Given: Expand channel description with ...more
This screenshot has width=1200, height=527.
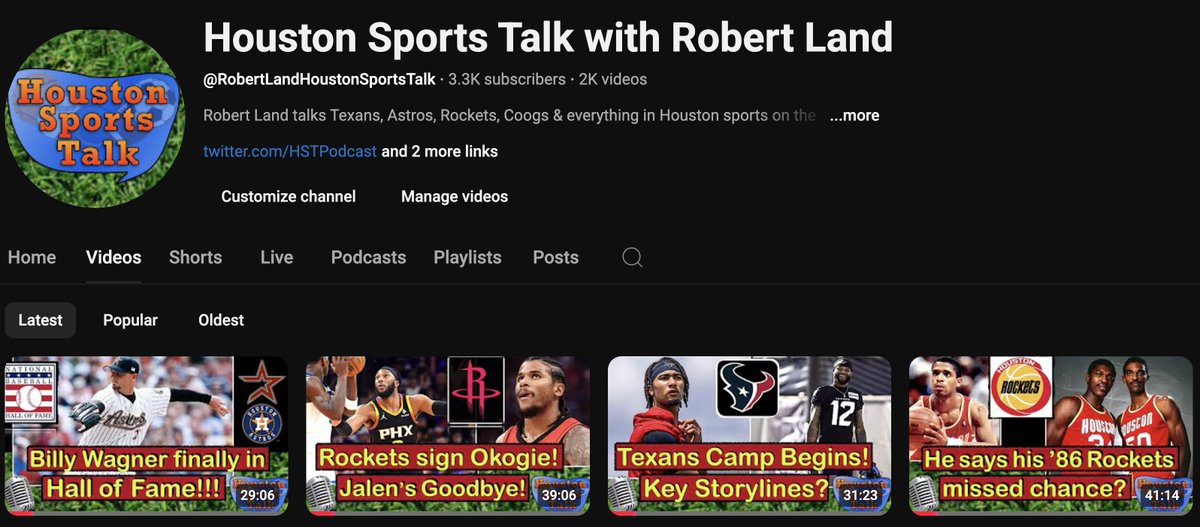Looking at the screenshot, I should (854, 116).
